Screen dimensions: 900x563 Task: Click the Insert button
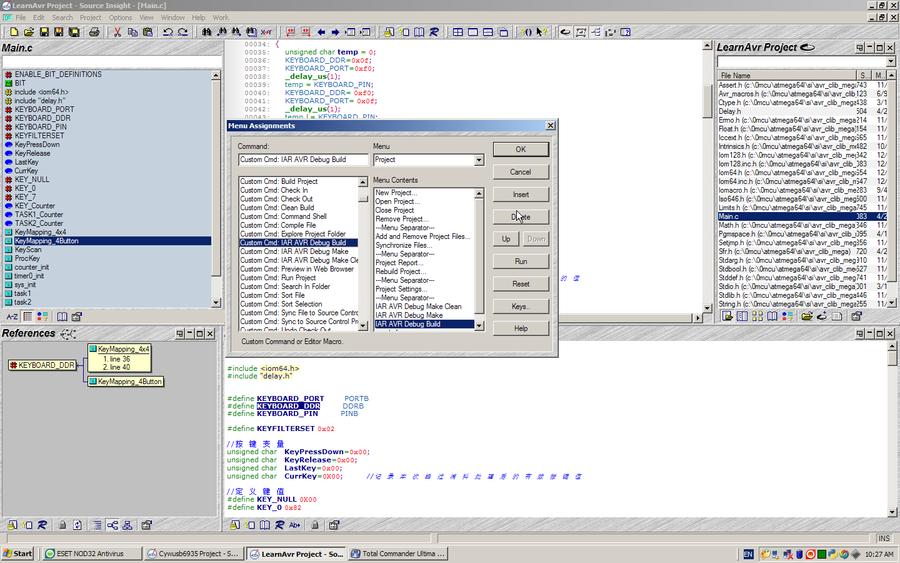[x=520, y=194]
